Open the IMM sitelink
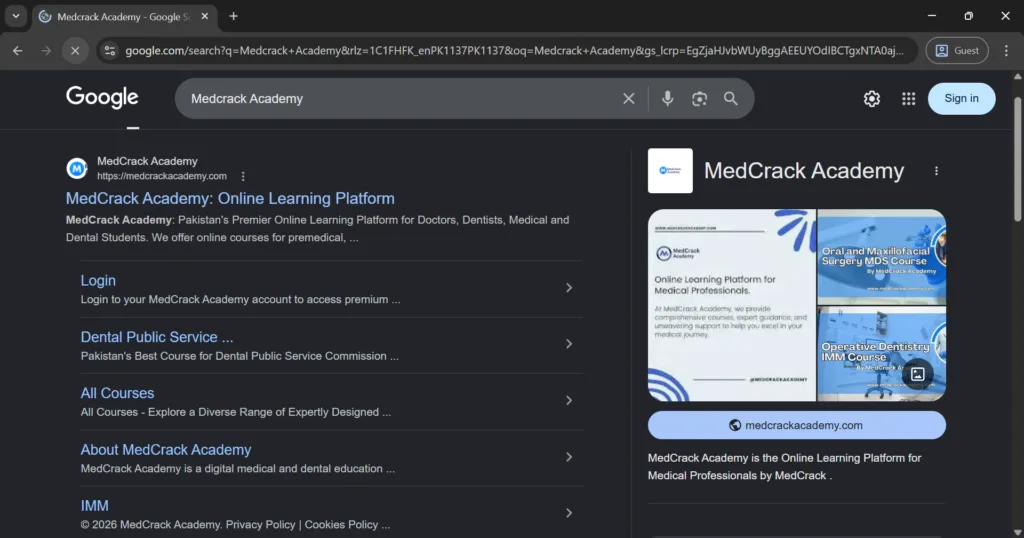This screenshot has height=538, width=1024. pos(95,506)
